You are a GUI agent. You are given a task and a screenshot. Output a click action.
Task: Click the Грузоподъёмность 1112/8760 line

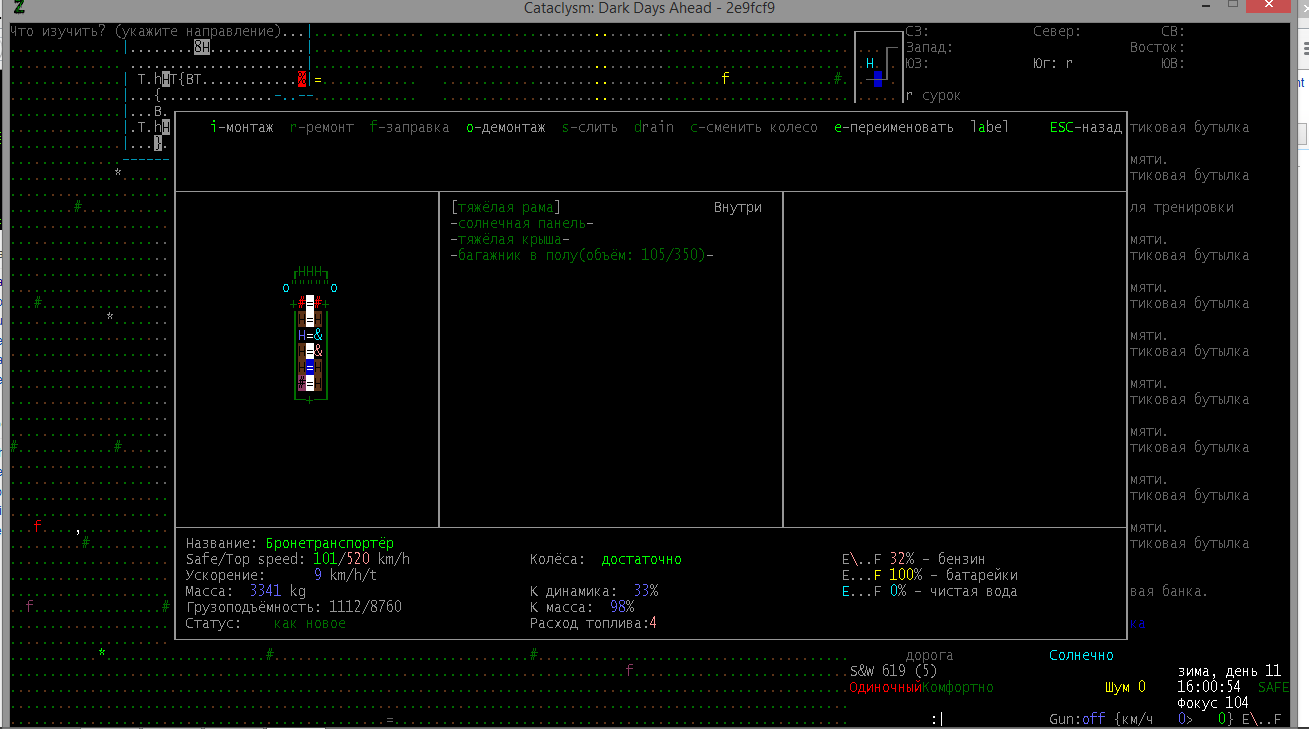(294, 608)
